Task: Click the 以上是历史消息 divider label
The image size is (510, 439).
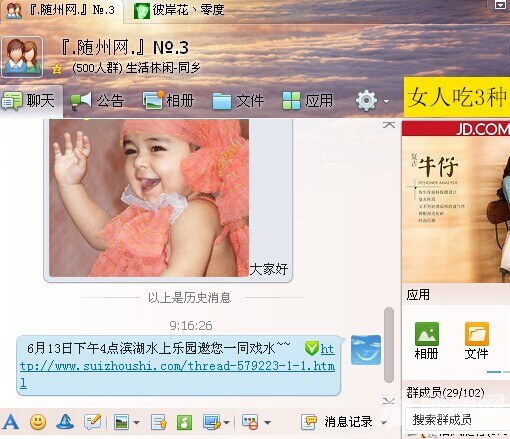Action: 189,297
